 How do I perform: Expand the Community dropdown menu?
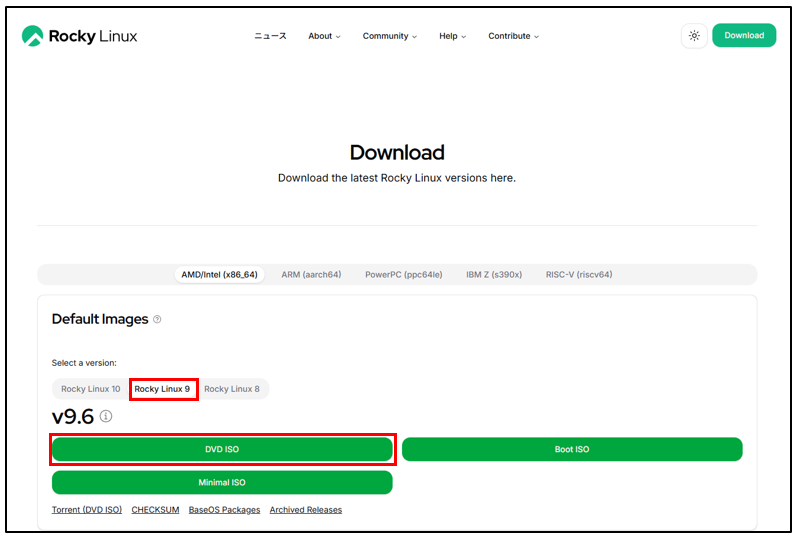(390, 36)
